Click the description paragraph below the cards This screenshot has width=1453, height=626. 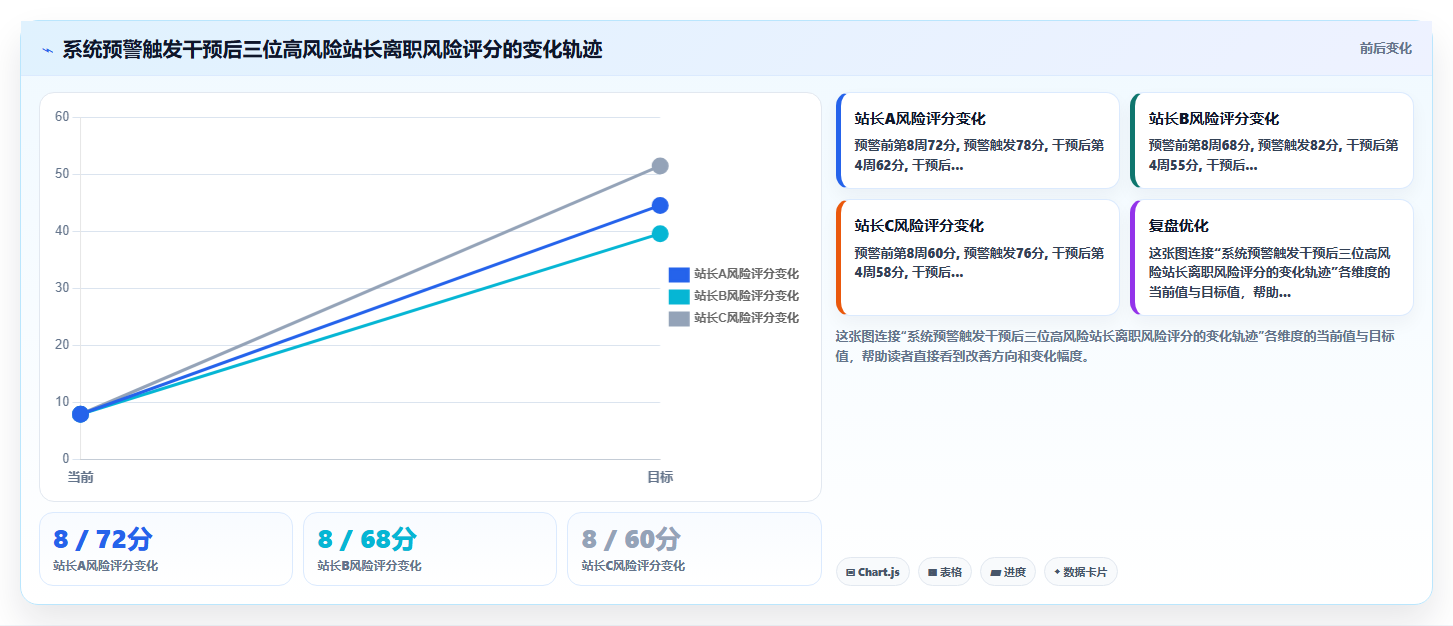click(1115, 346)
